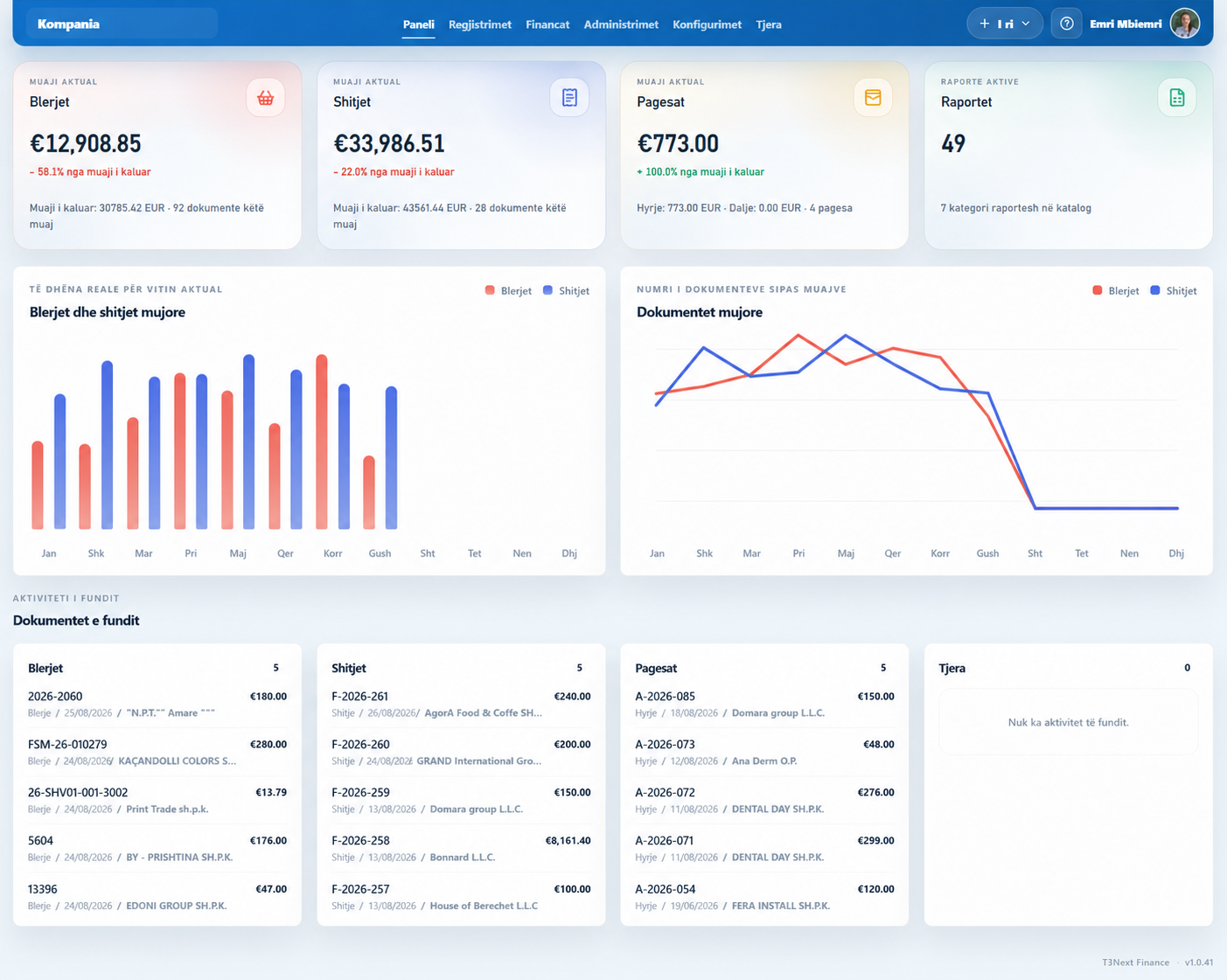Open payment A-2026-071
1227x980 pixels.
click(764, 849)
